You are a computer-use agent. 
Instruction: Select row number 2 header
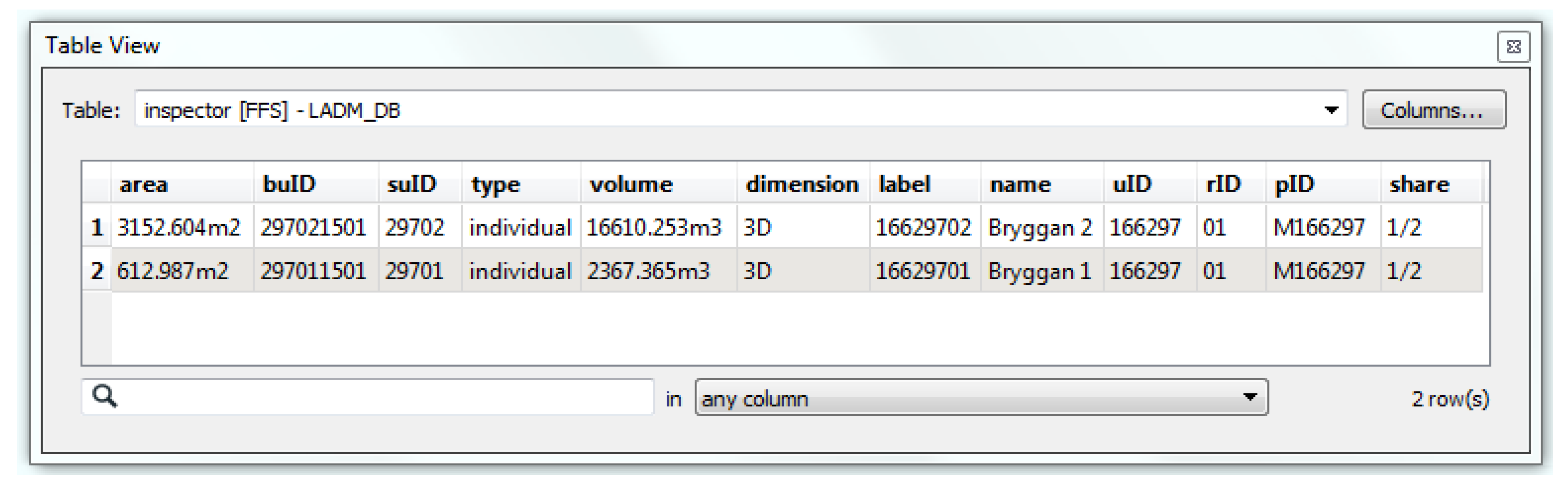pyautogui.click(x=97, y=270)
